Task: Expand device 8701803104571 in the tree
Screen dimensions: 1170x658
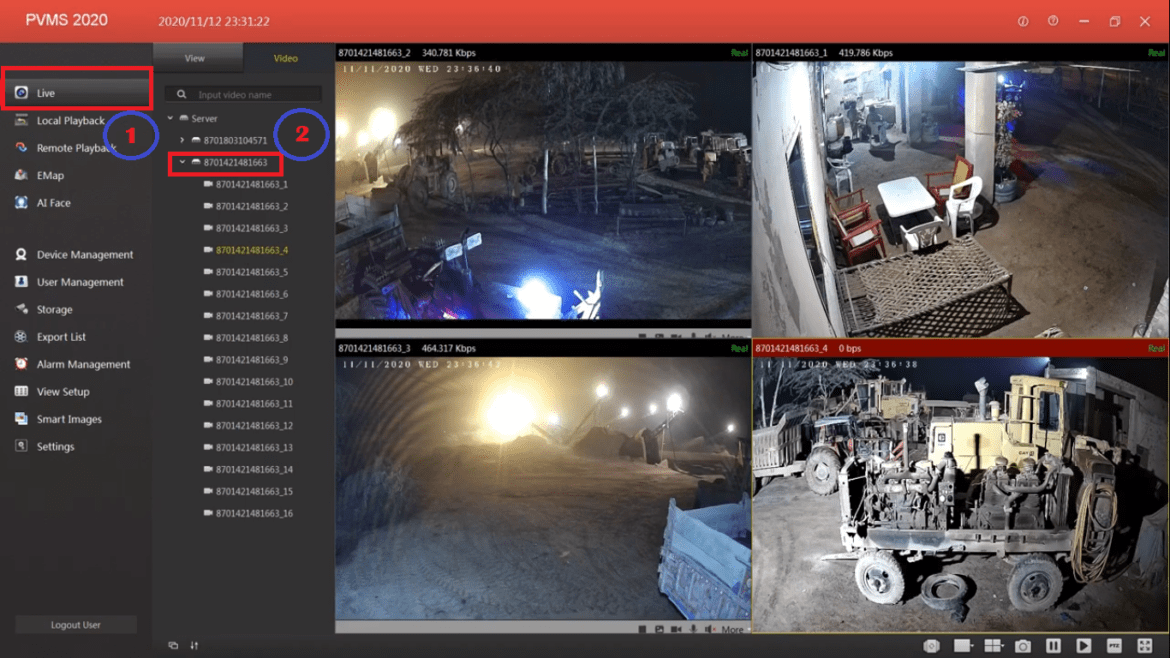Action: click(181, 139)
